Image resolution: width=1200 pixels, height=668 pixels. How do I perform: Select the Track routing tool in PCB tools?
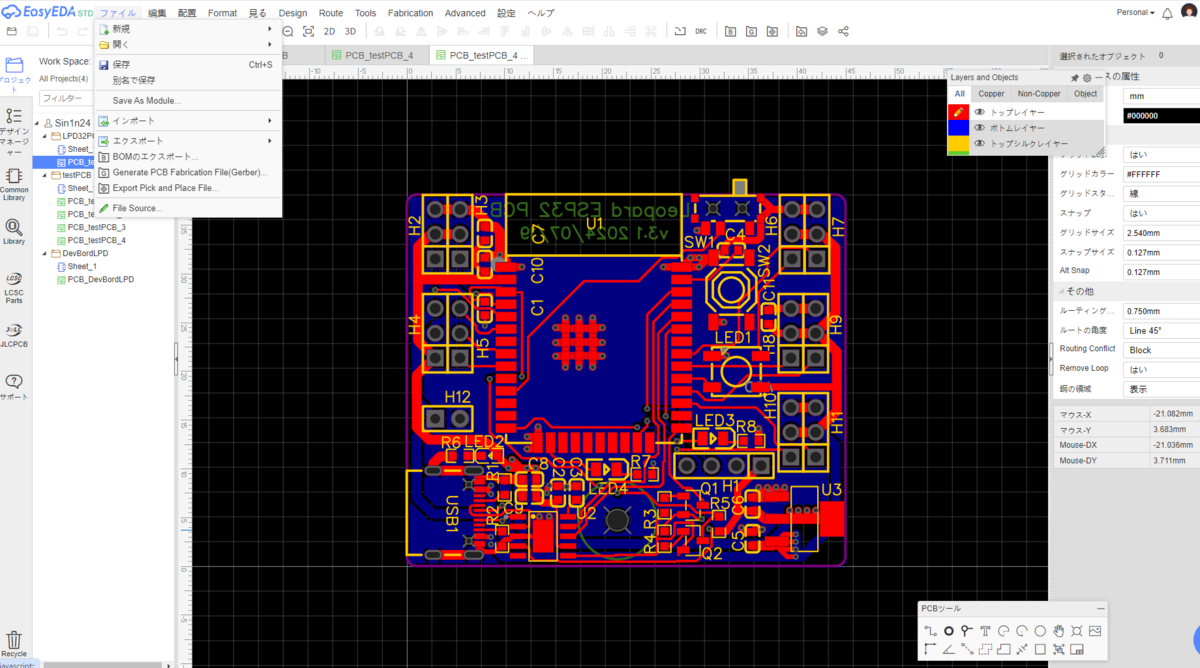tap(931, 631)
